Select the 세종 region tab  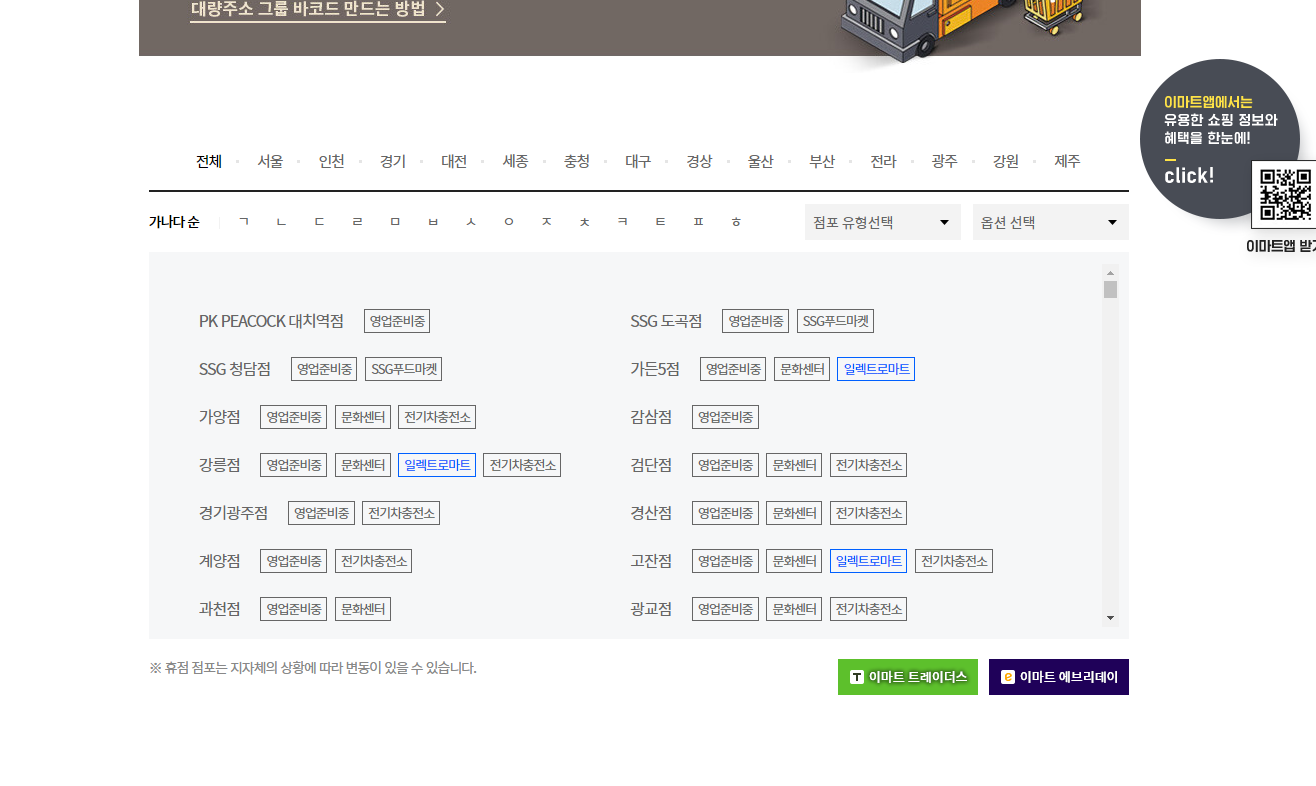coord(515,161)
